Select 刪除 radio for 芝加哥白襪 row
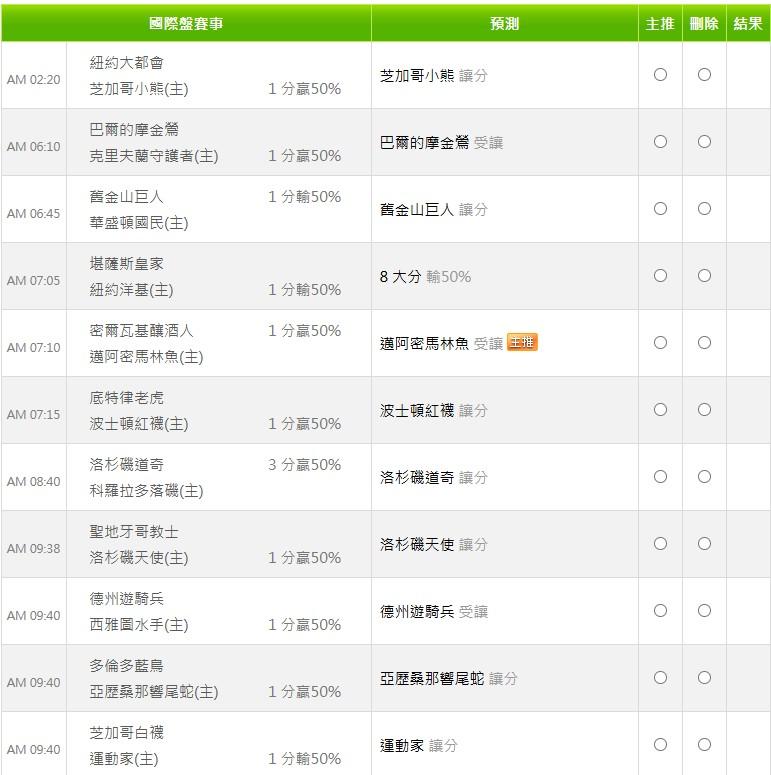This screenshot has width=771, height=775. tap(704, 744)
